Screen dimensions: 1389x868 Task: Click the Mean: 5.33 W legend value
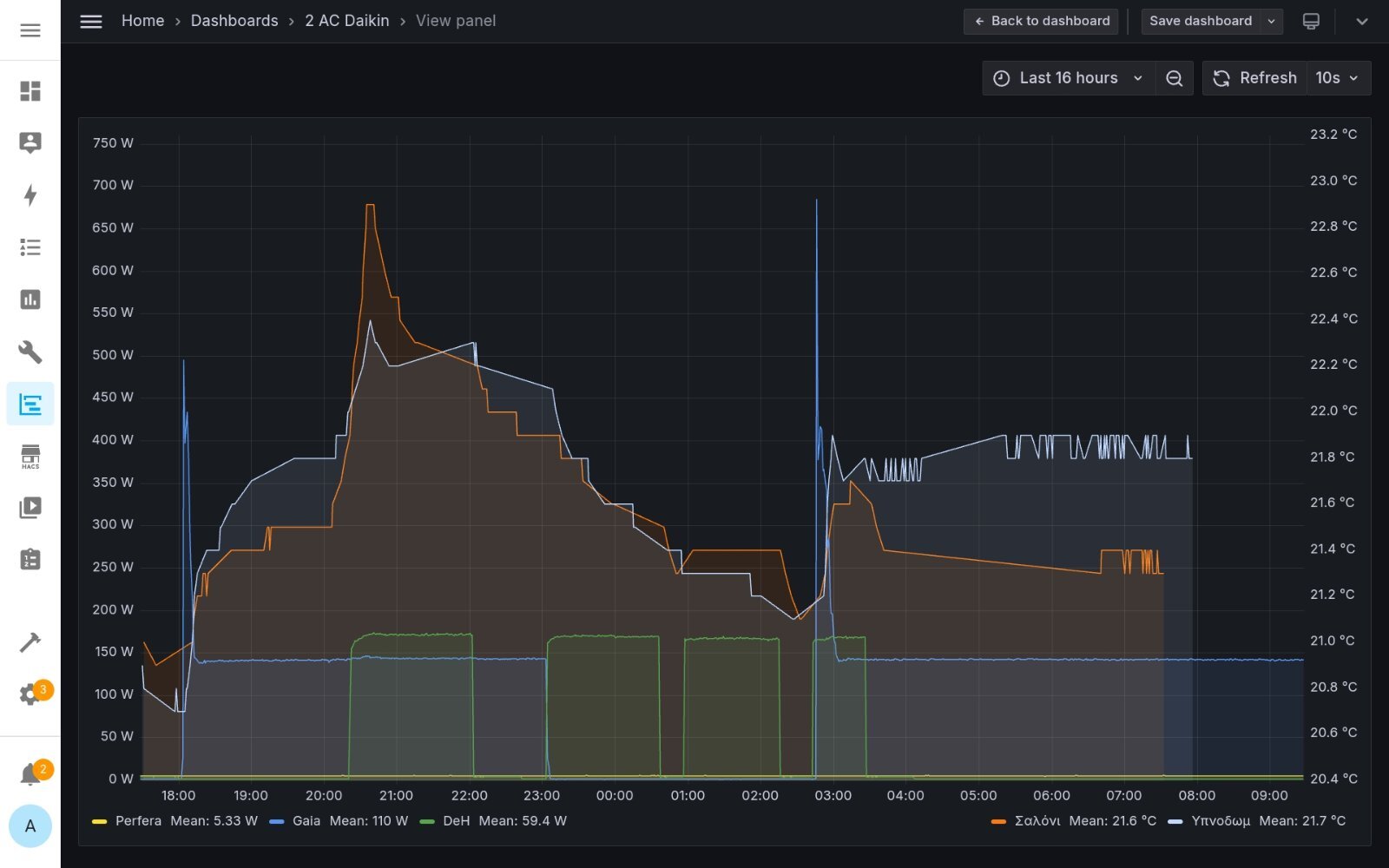point(214,821)
